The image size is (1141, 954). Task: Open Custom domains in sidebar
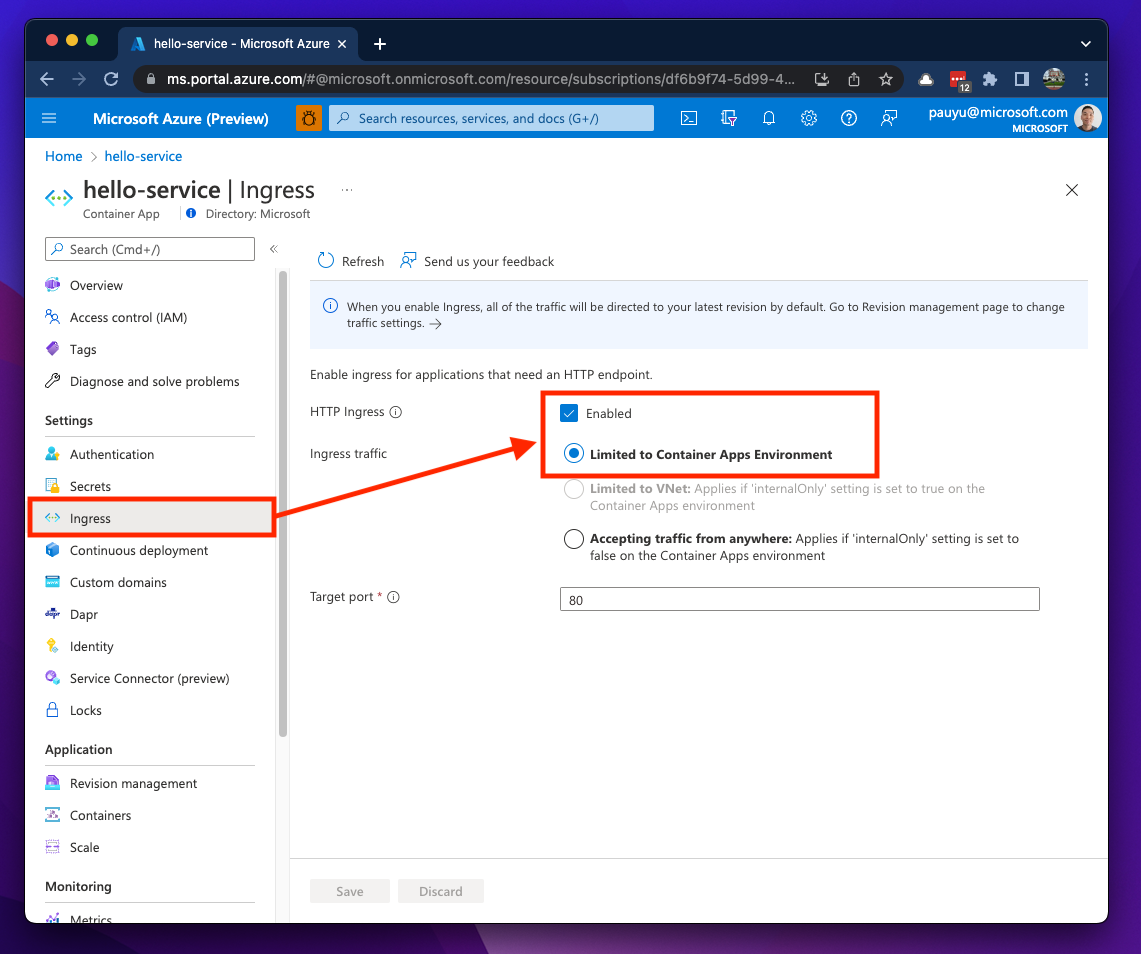point(118,582)
